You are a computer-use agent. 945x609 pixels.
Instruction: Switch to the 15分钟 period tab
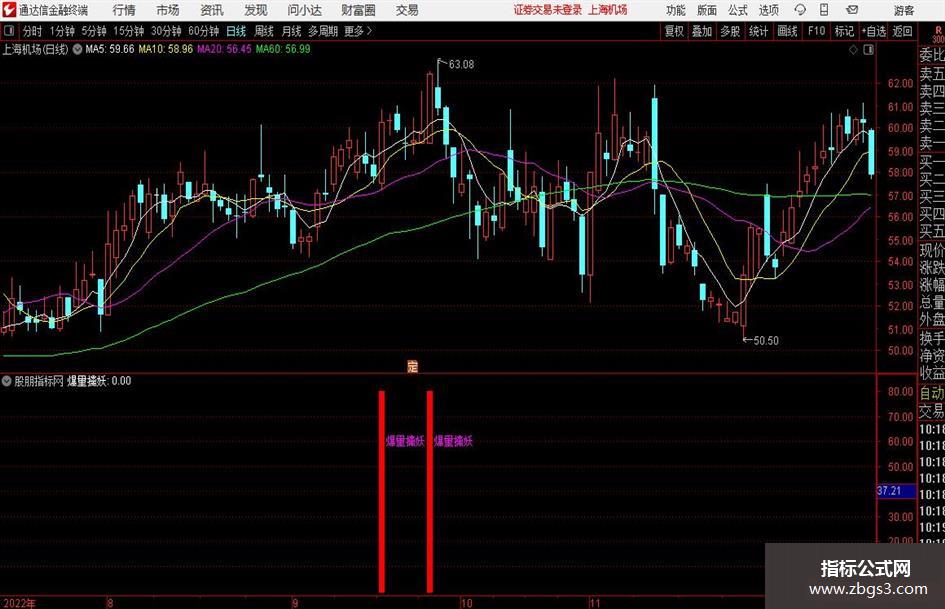[128, 31]
